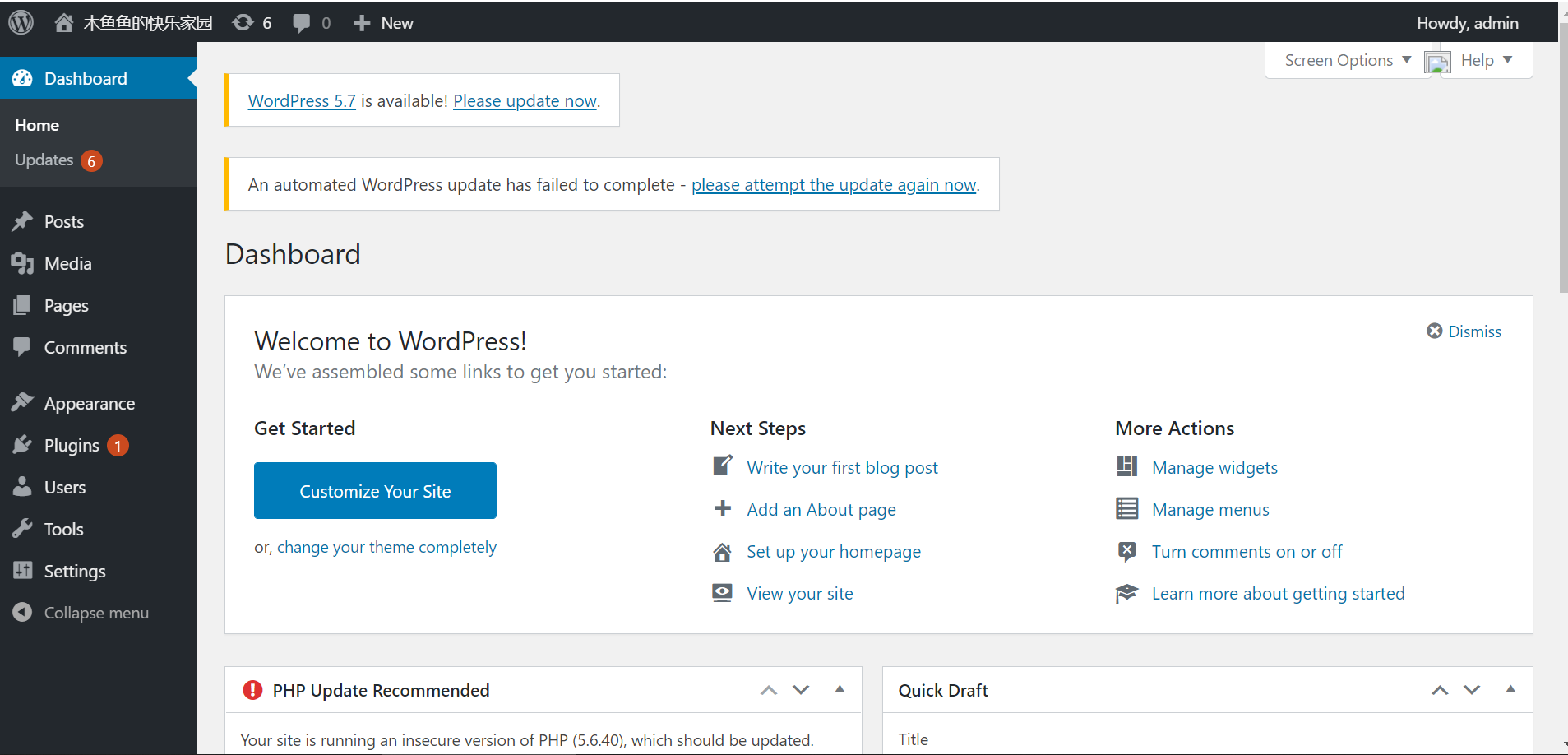The image size is (1568, 755).
Task: Open Media via its camera icon
Action: [23, 263]
